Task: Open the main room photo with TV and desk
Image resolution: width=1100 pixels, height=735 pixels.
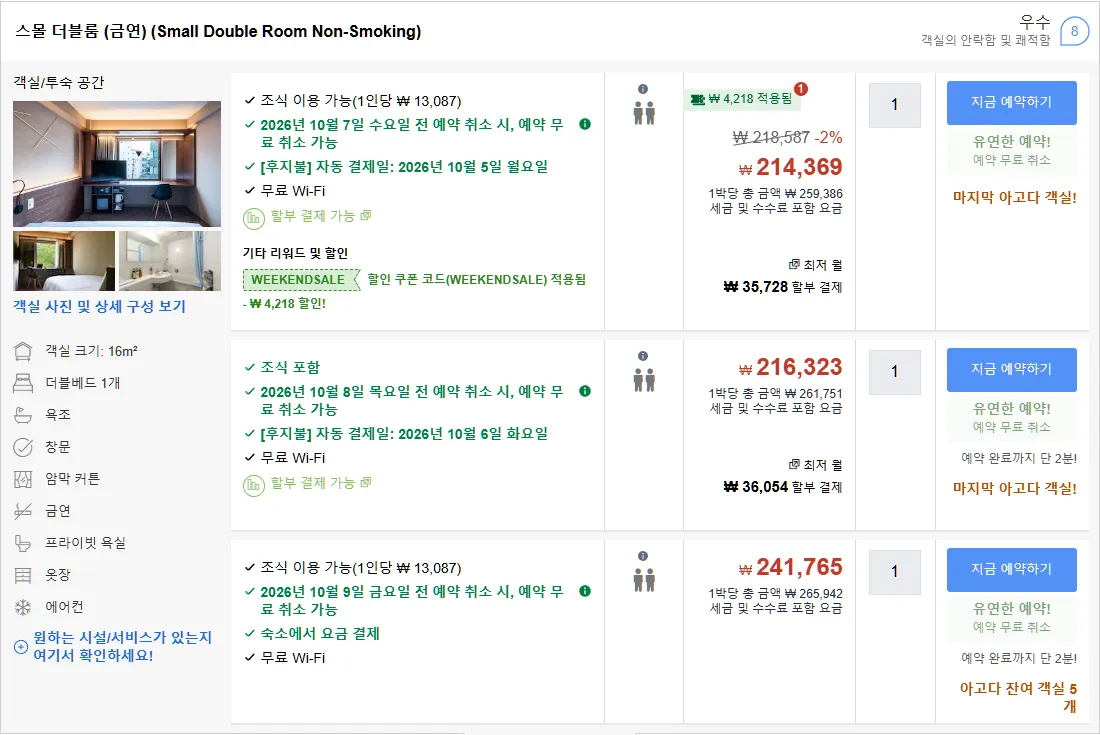Action: [116, 164]
